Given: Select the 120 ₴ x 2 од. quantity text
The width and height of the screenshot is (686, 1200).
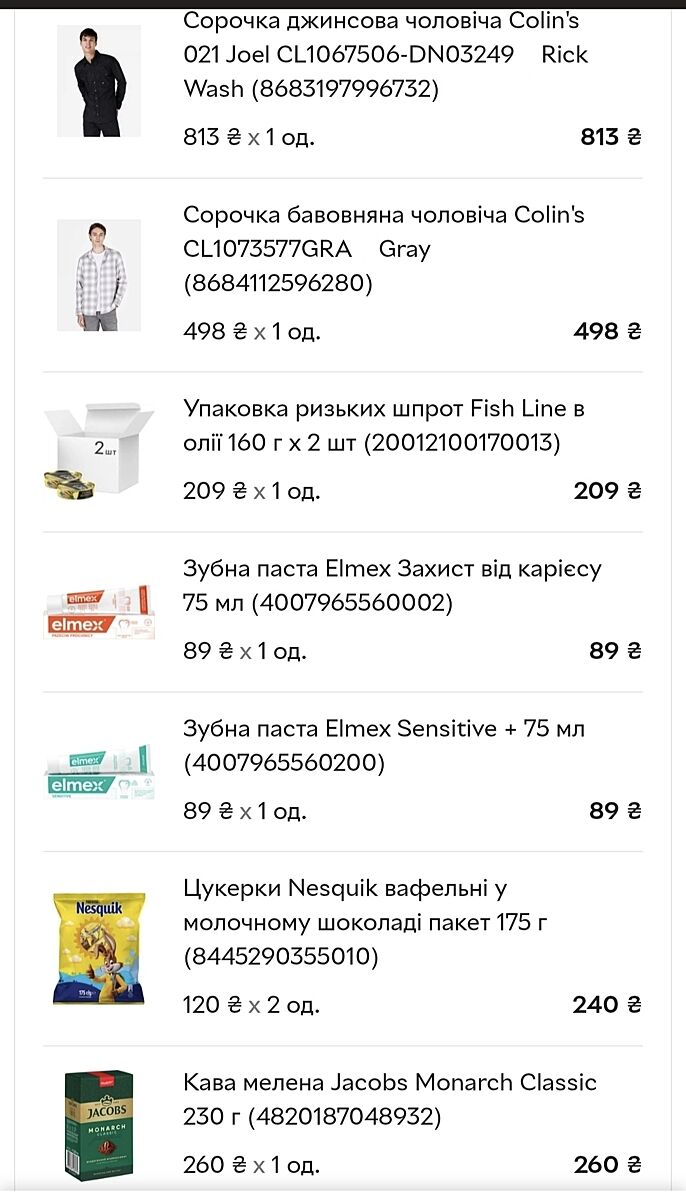Looking at the screenshot, I should (252, 1004).
